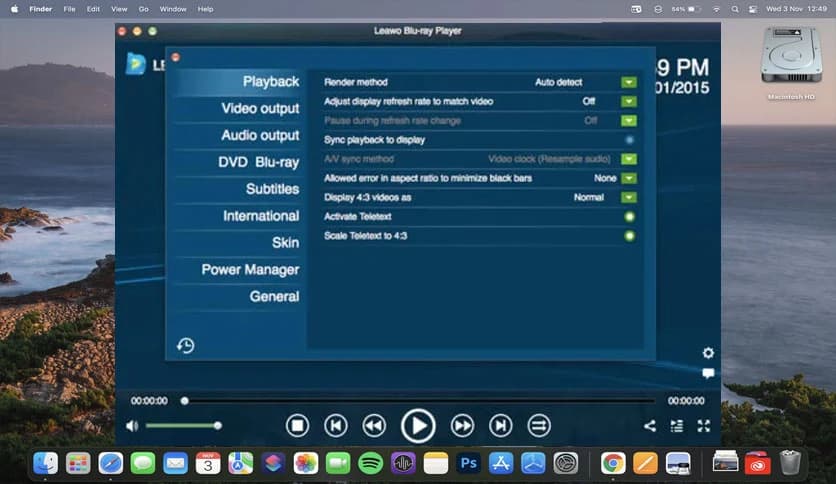The image size is (836, 484).
Task: Open the Go menu
Action: point(143,9)
